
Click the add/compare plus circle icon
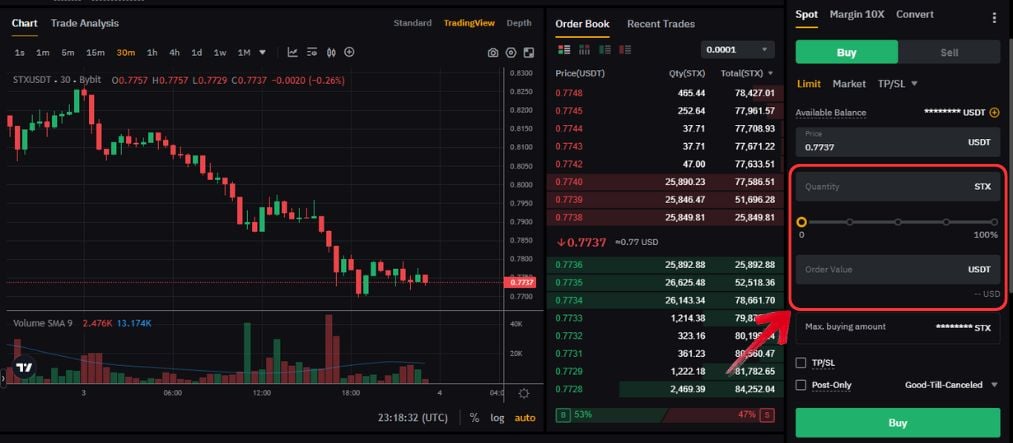click(x=350, y=52)
